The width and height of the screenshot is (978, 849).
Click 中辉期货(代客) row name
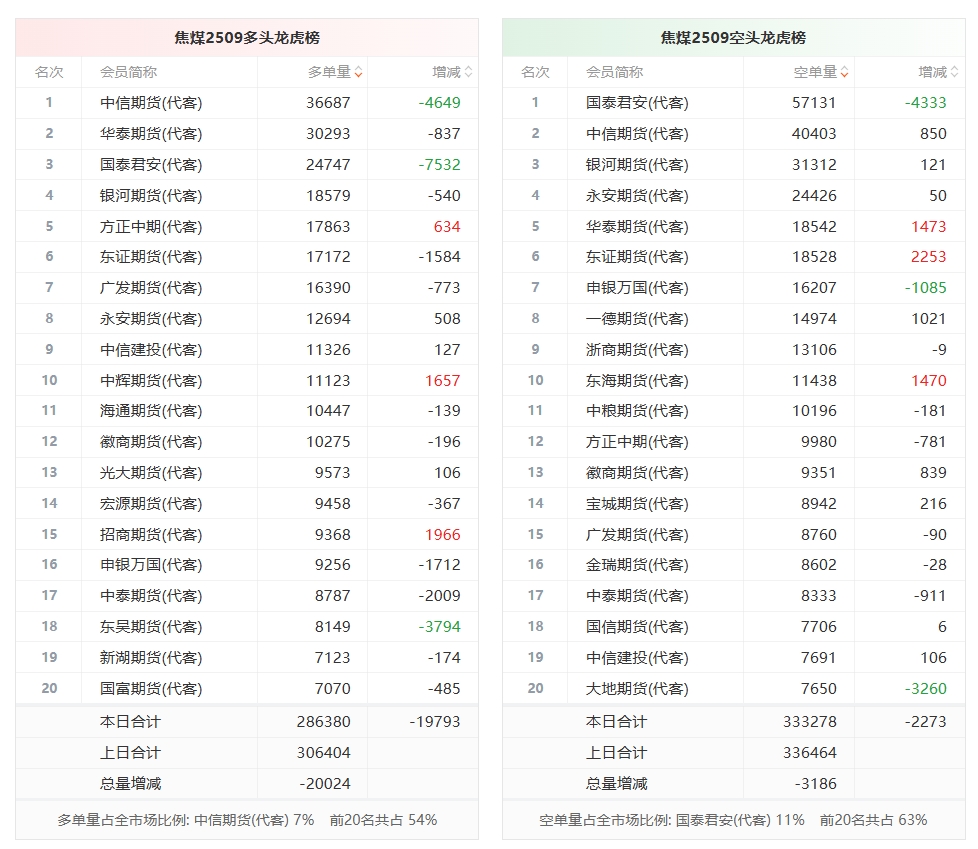[151, 381]
